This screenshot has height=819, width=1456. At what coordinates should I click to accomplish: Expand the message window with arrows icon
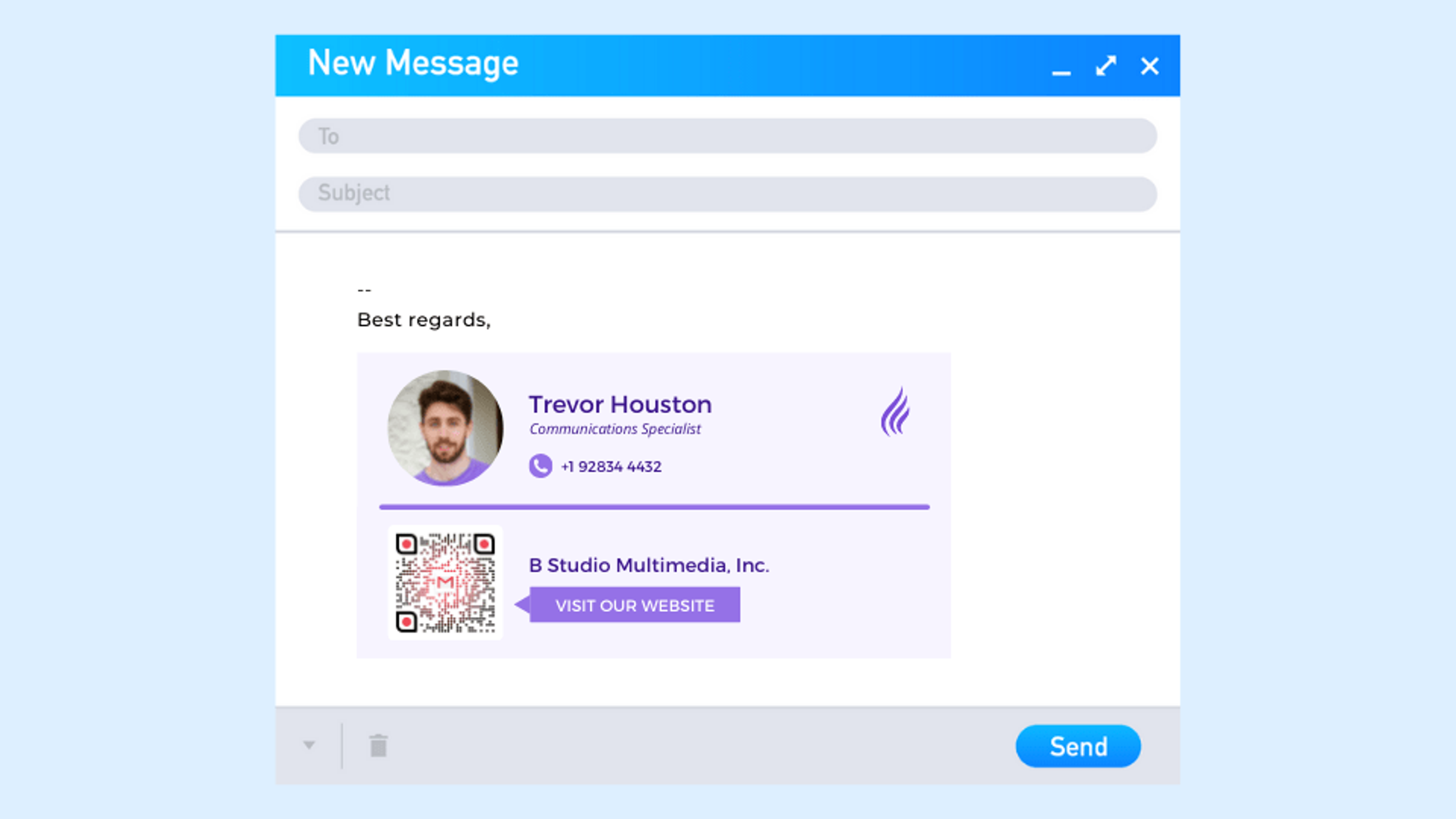tap(1106, 66)
